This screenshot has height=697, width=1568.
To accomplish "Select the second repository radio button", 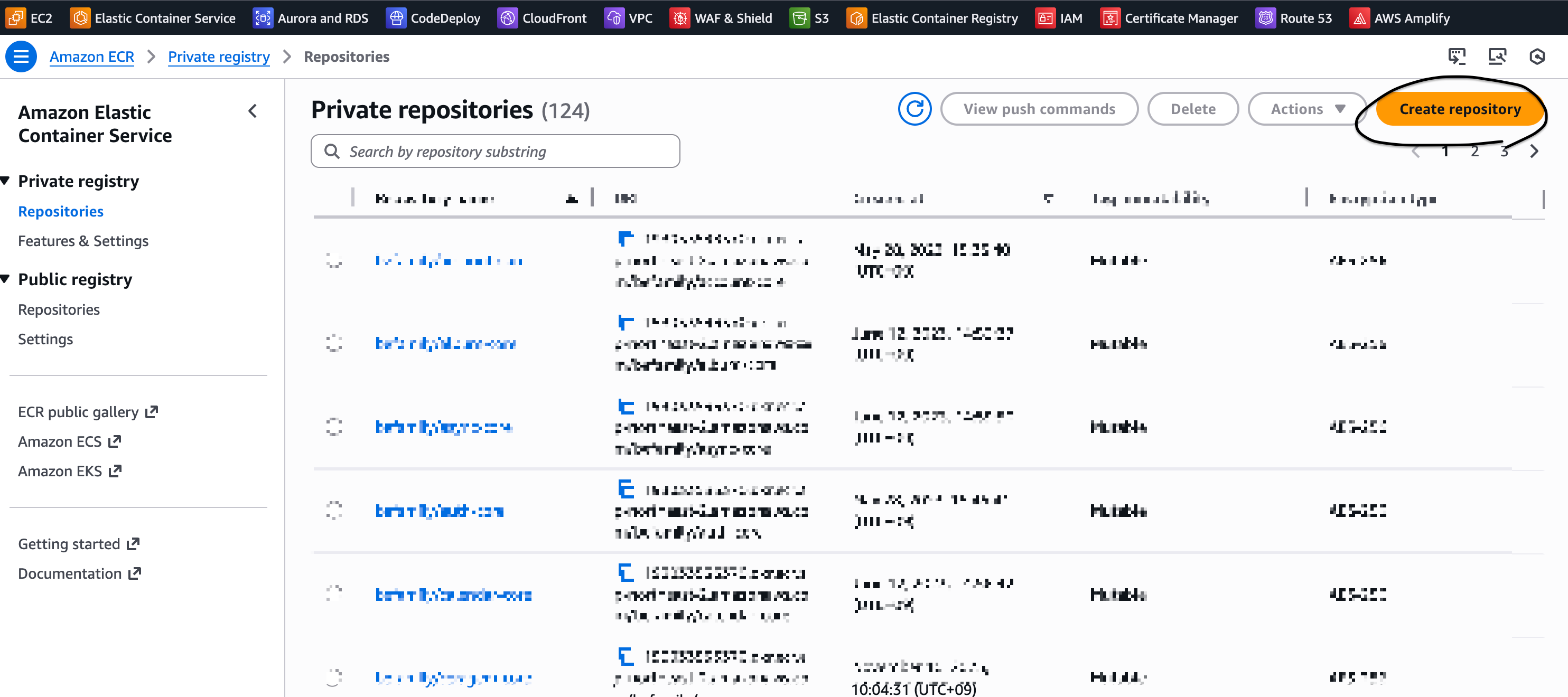I will 333,344.
